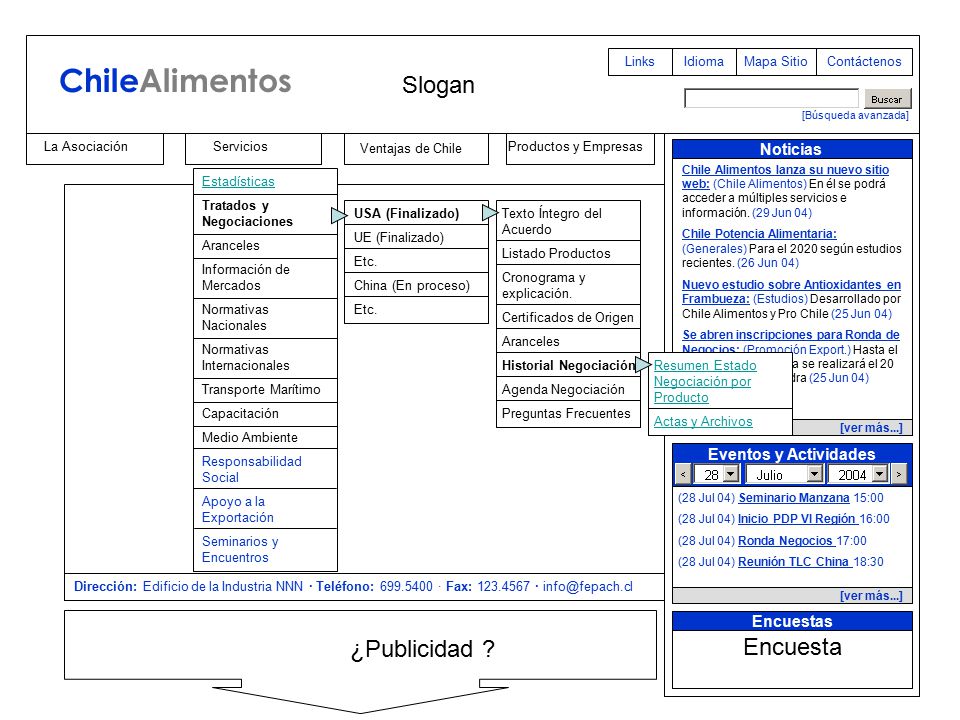960x720 pixels.
Task: Expand USA (Finalizado) submenu arrow
Action: click(x=490, y=212)
